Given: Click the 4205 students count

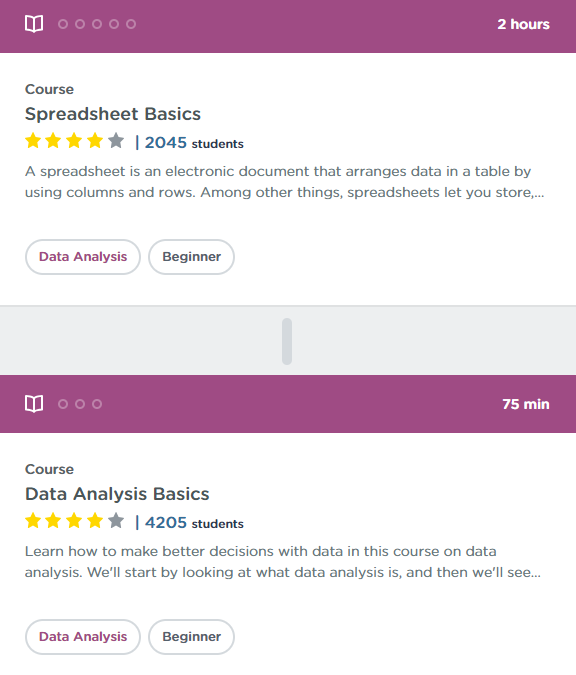Looking at the screenshot, I should [194, 523].
